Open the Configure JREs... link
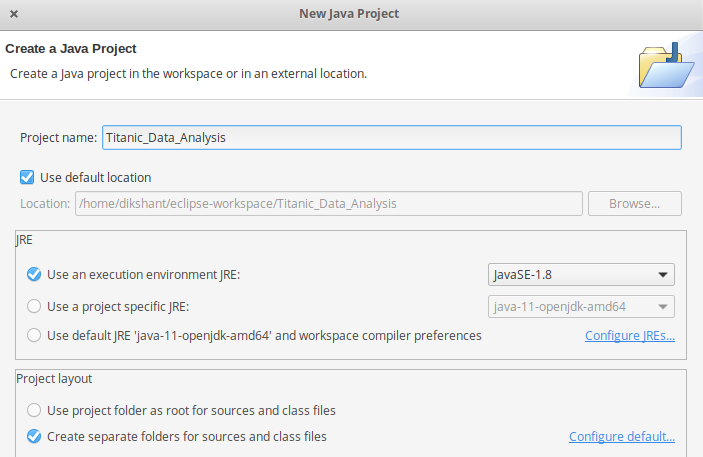This screenshot has width=703, height=457. tap(630, 335)
